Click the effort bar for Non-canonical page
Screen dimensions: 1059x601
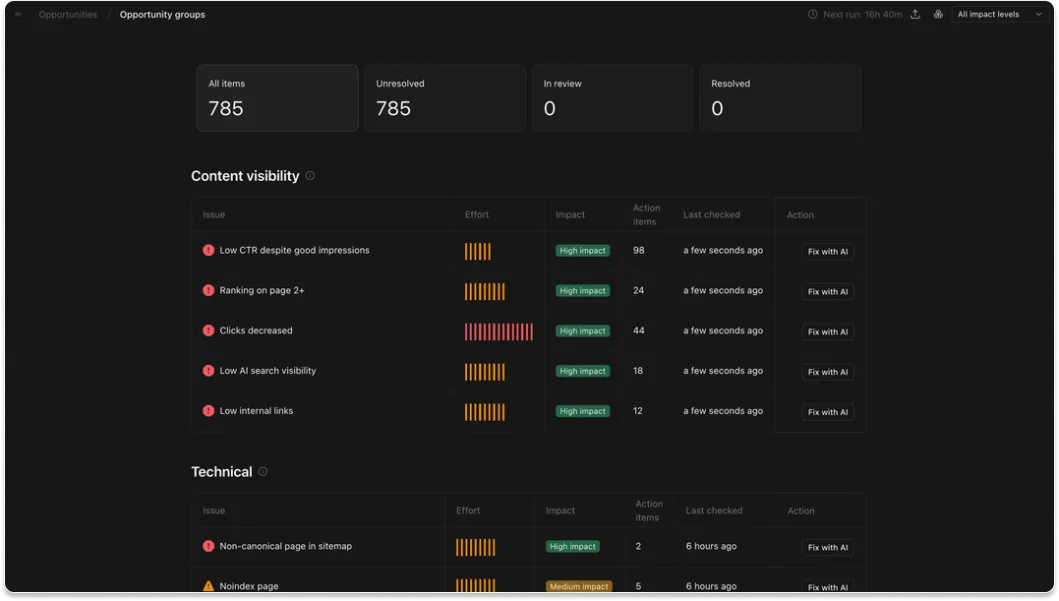[475, 547]
